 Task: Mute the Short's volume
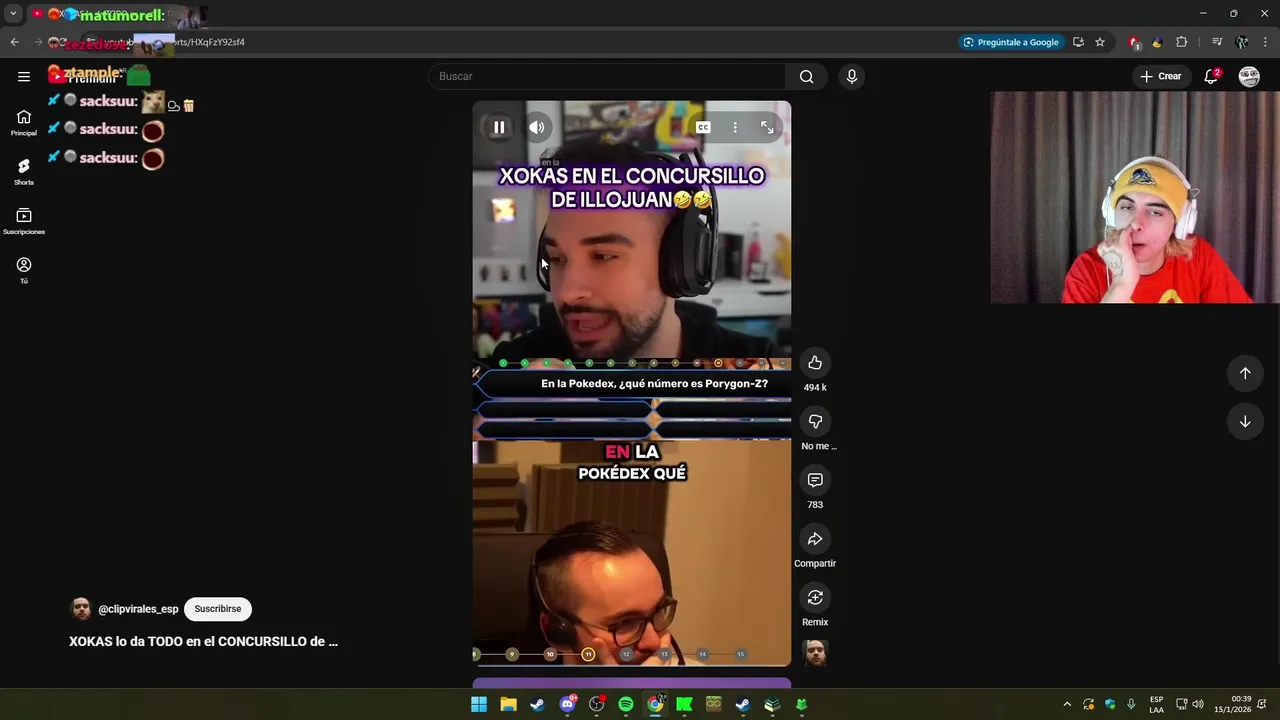coord(537,127)
